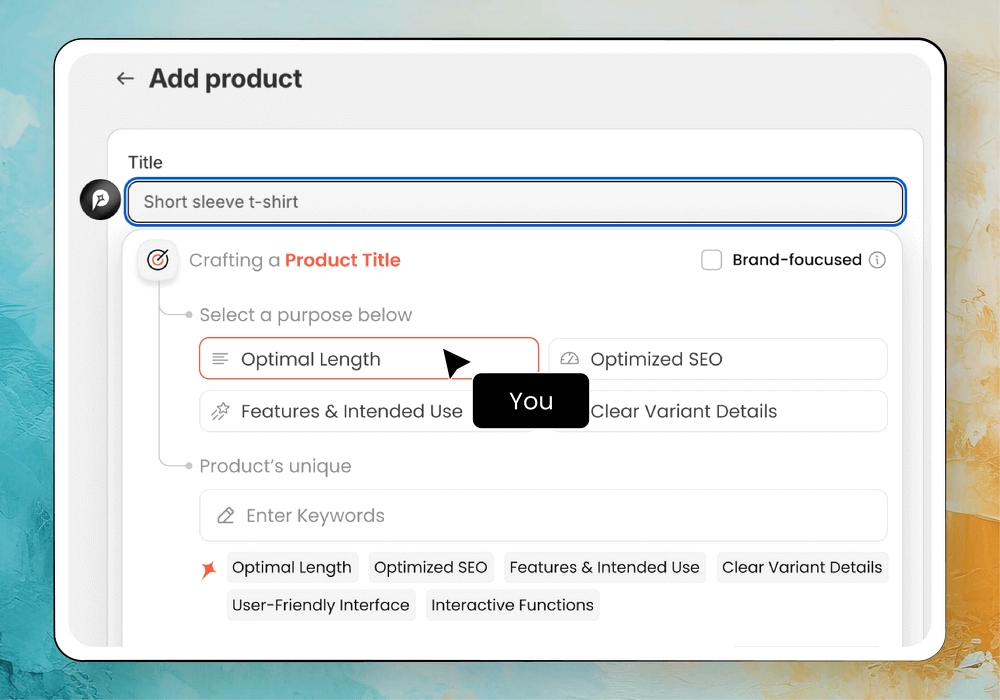The height and width of the screenshot is (700, 1000).
Task: Go back using the arrow beside Add product
Action: coord(125,79)
